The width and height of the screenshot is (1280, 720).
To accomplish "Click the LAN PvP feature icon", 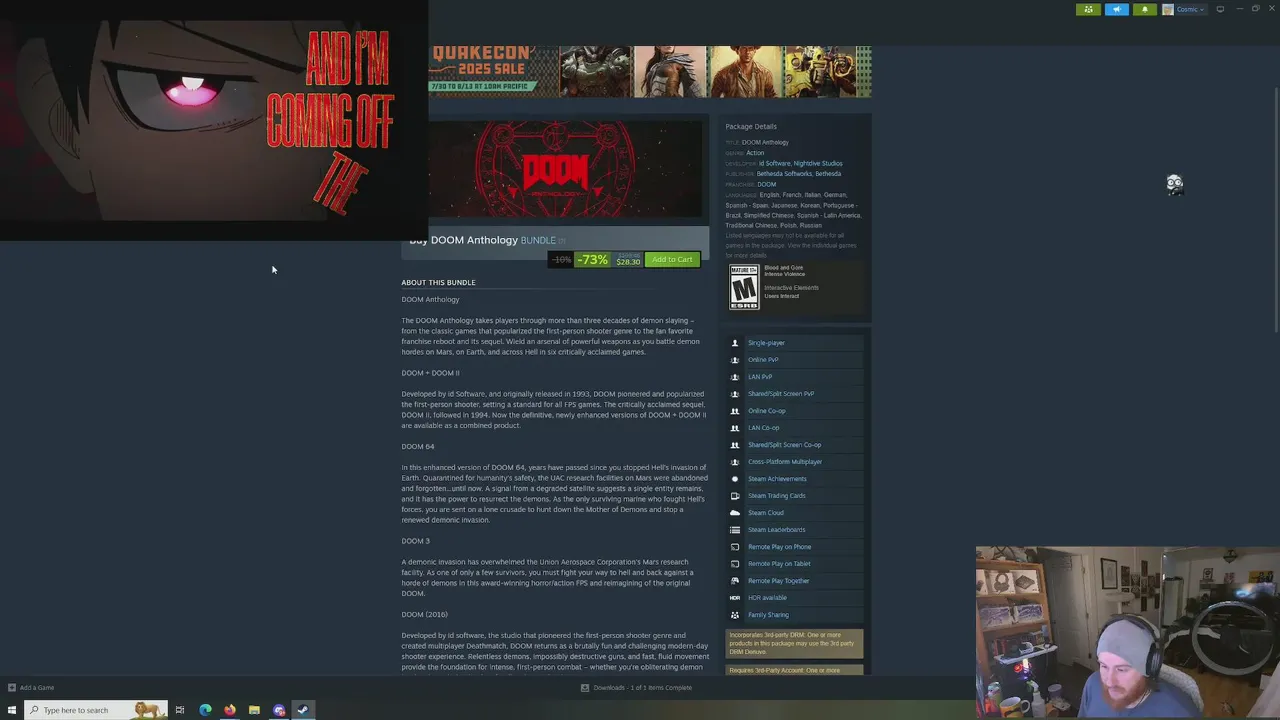I will [x=735, y=377].
